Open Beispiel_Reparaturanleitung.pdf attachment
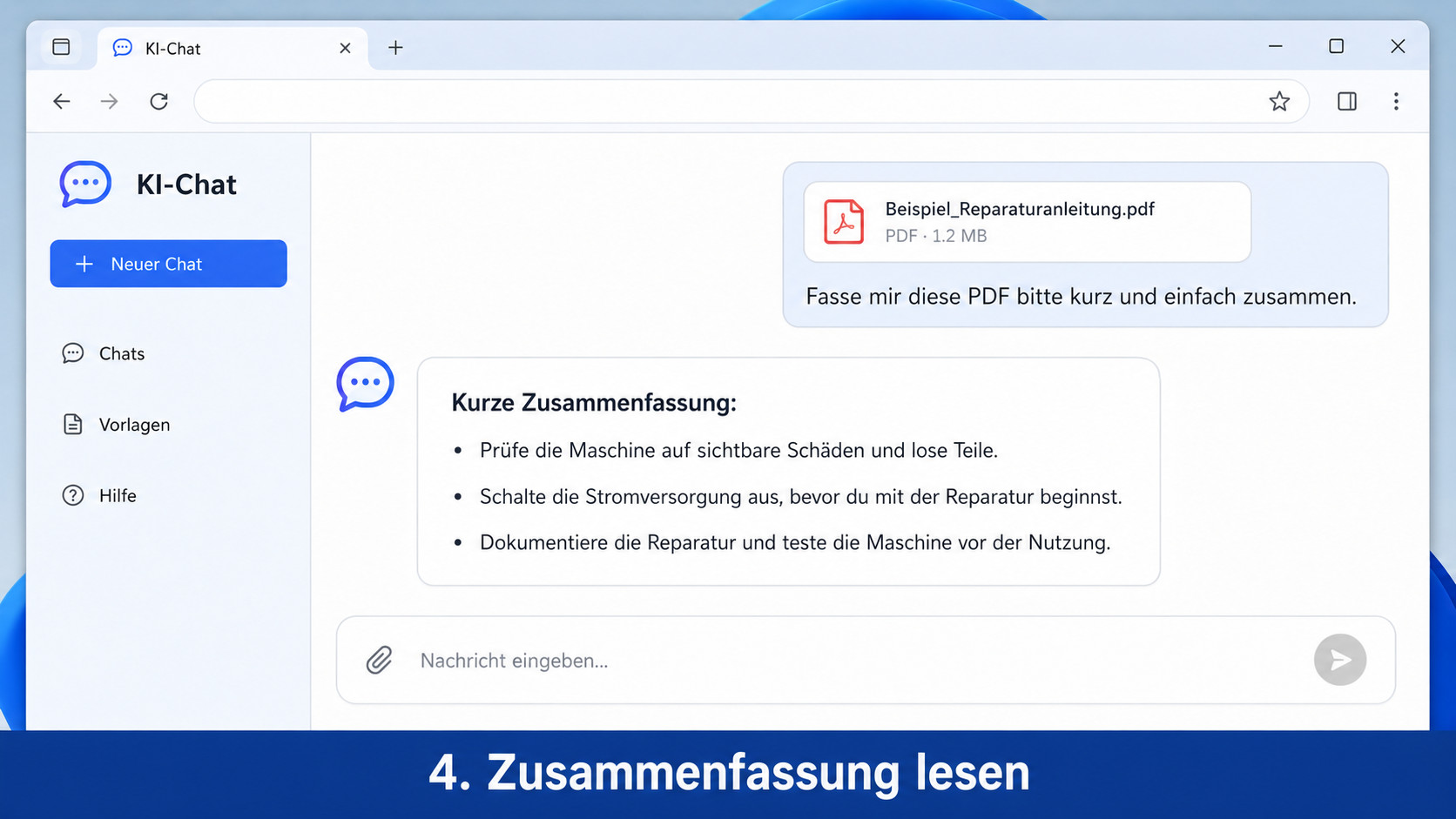The height and width of the screenshot is (819, 1456). [1027, 222]
